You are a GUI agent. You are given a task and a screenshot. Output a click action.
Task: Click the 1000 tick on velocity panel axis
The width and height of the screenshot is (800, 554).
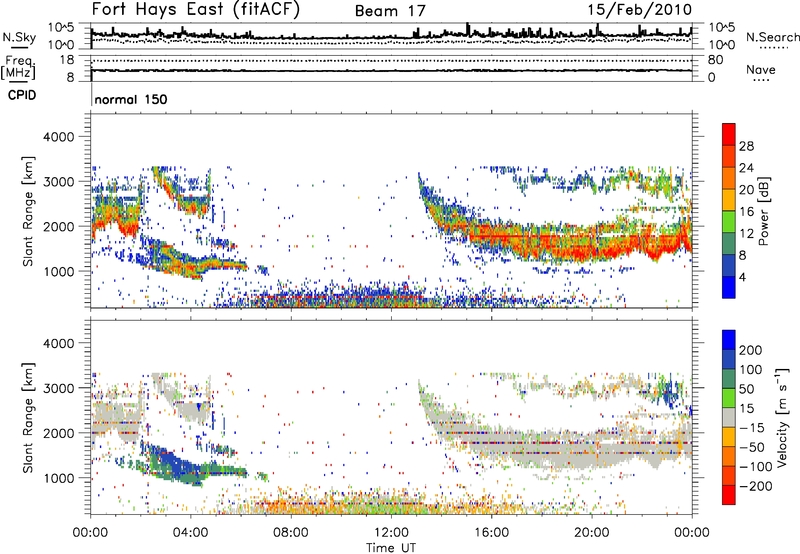(58, 478)
